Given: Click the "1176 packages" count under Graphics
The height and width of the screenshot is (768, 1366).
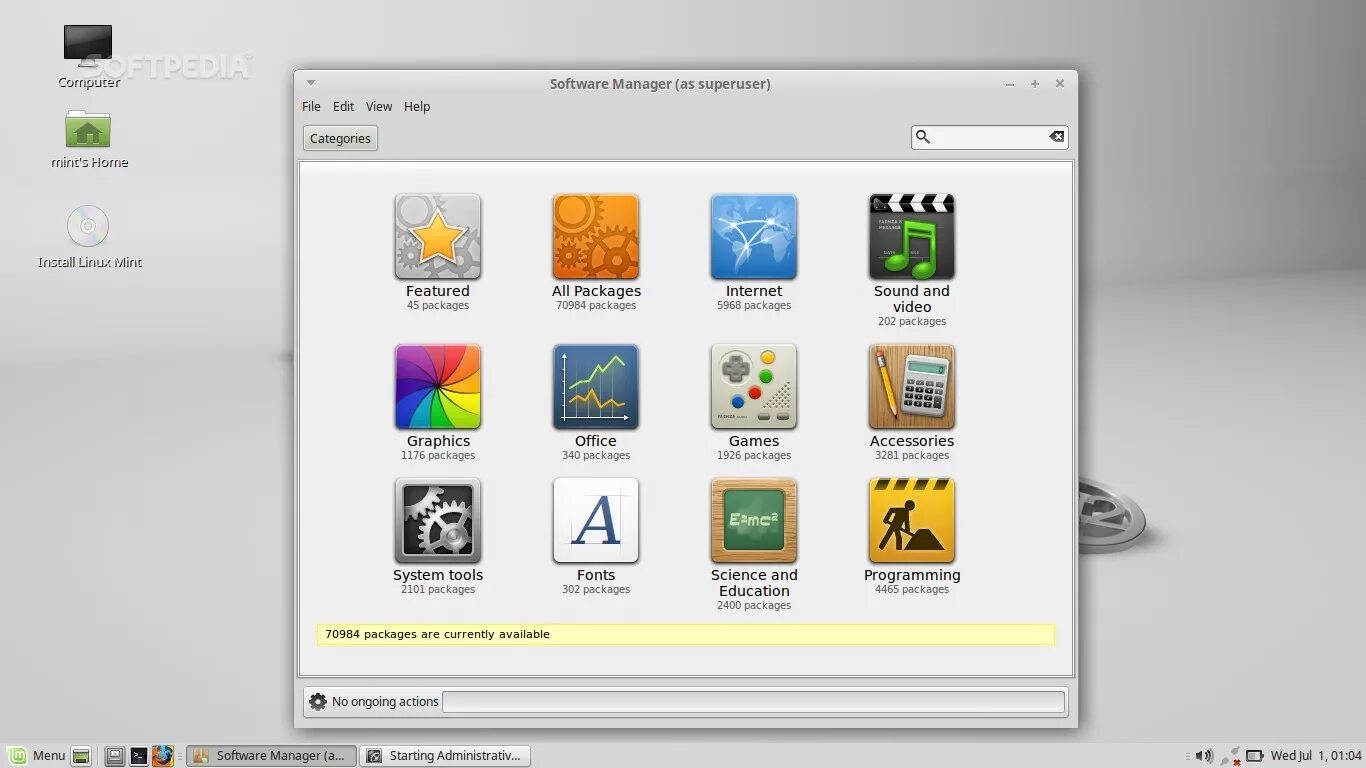Looking at the screenshot, I should 438,456.
